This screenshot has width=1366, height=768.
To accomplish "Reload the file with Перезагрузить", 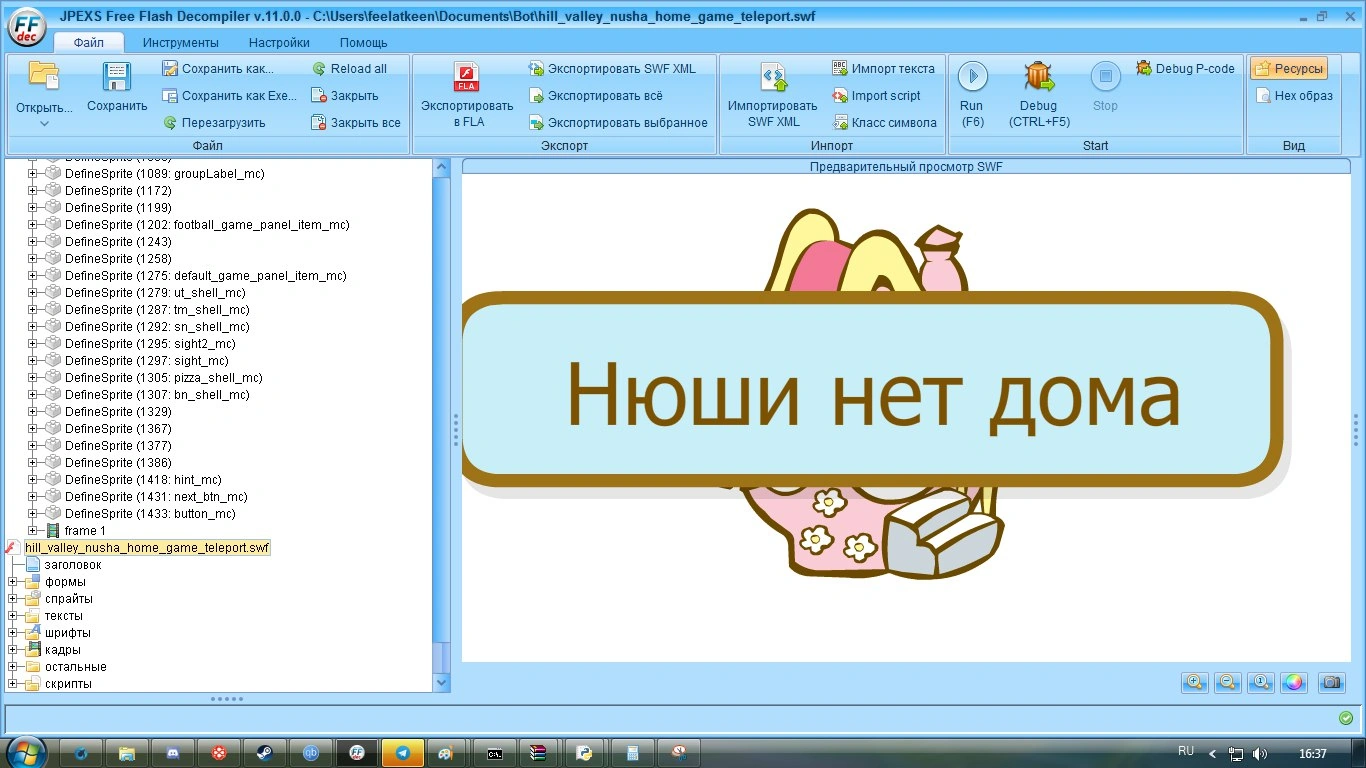I will tap(214, 123).
